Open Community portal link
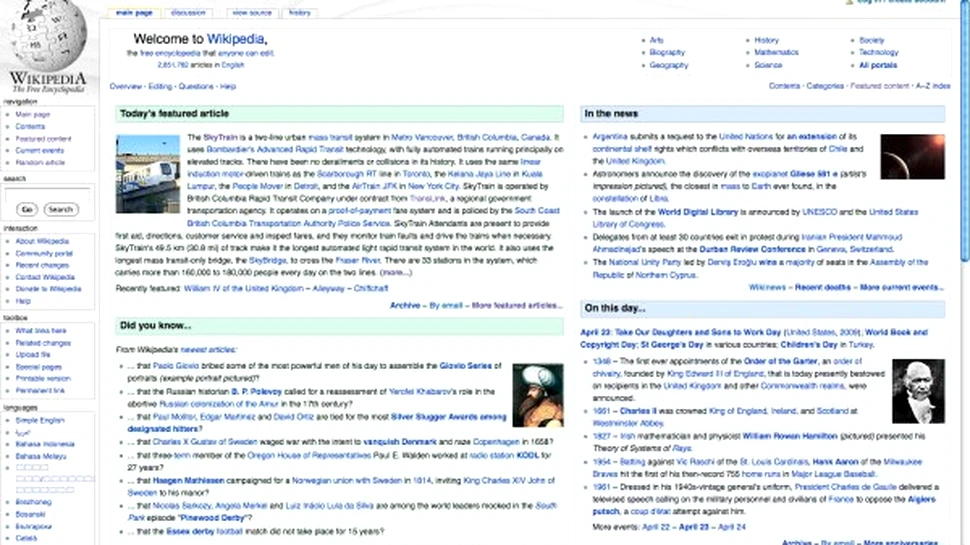The width and height of the screenshot is (970, 545). coord(44,253)
